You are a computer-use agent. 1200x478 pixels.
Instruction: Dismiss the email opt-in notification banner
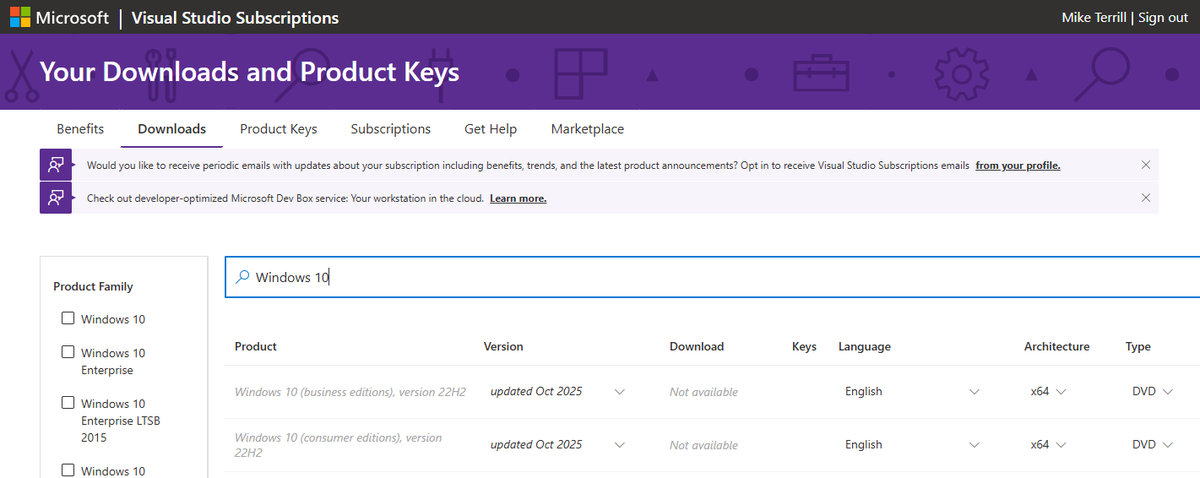coord(1146,165)
